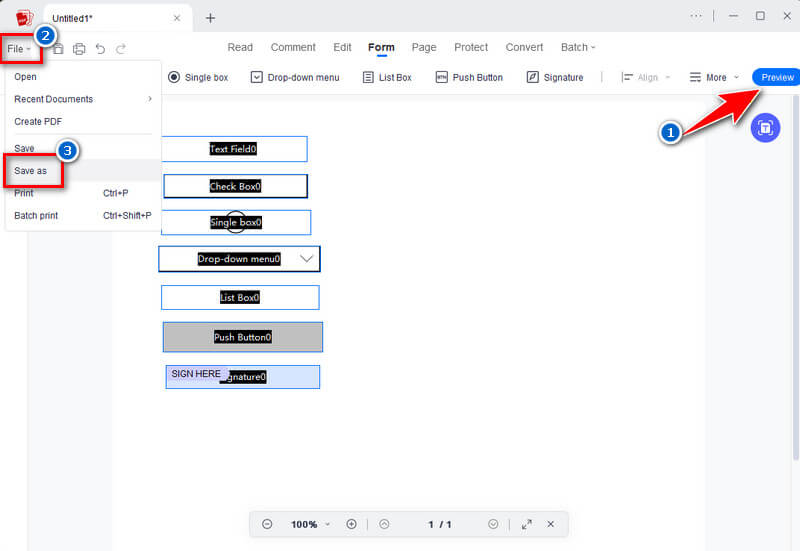
Task: Select the Signature form tool
Action: pos(555,78)
